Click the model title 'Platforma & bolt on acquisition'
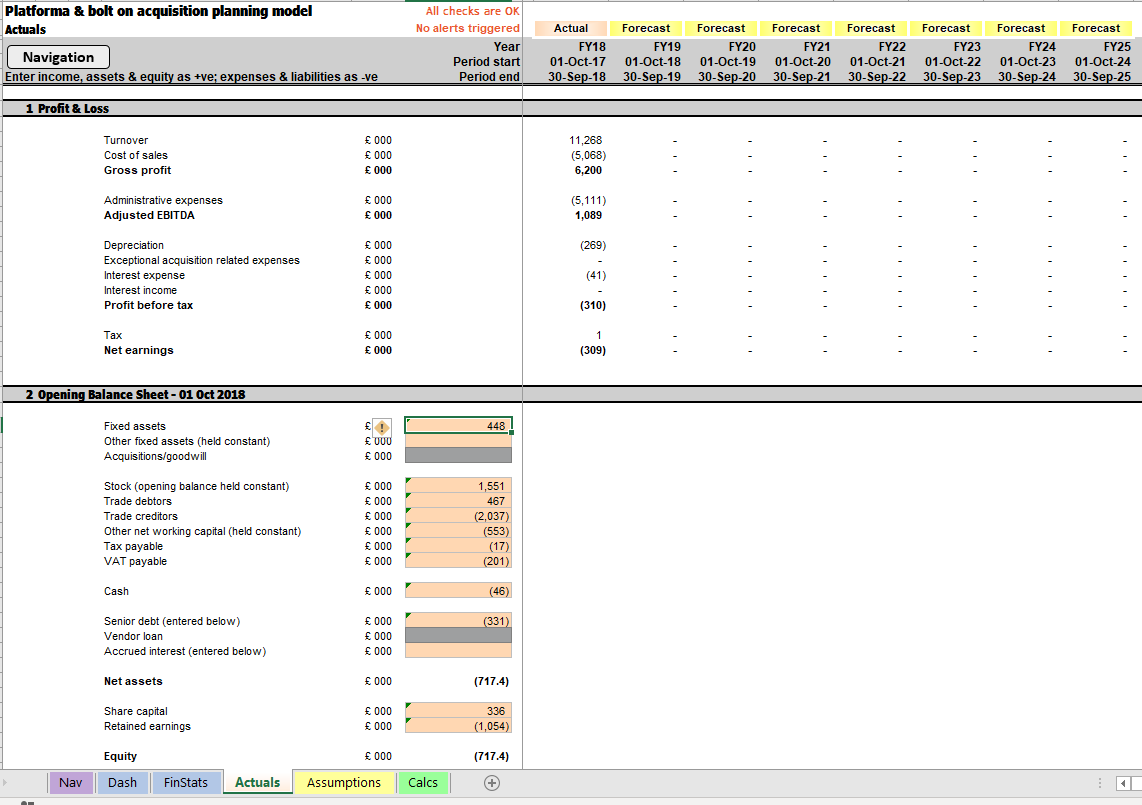 [159, 11]
